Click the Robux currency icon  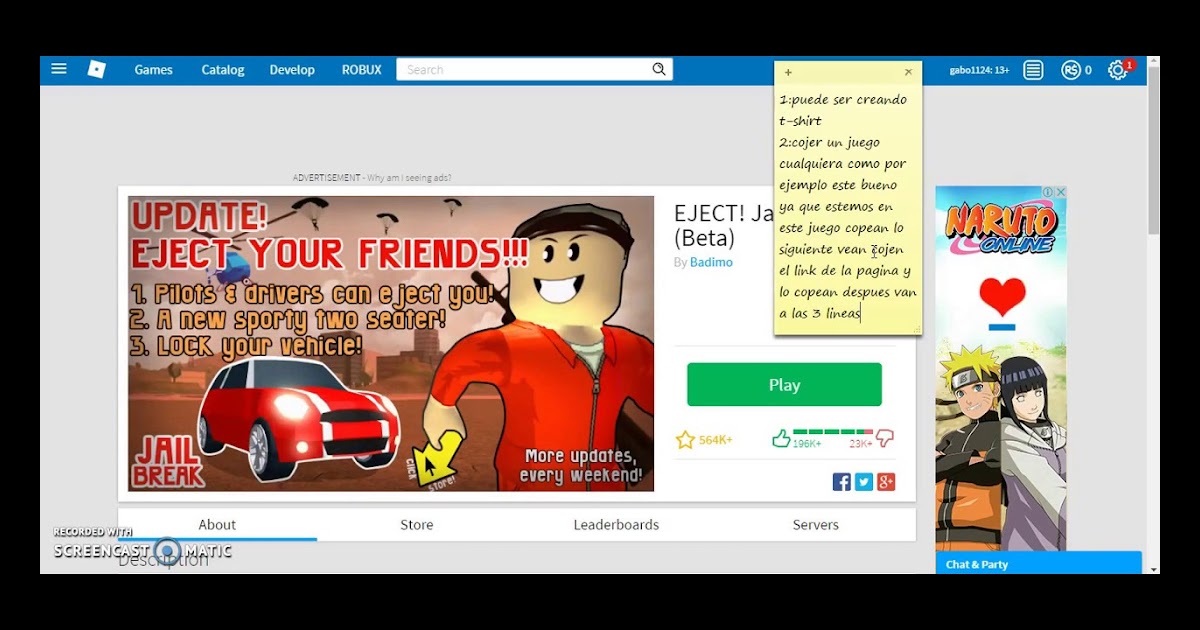click(1071, 70)
